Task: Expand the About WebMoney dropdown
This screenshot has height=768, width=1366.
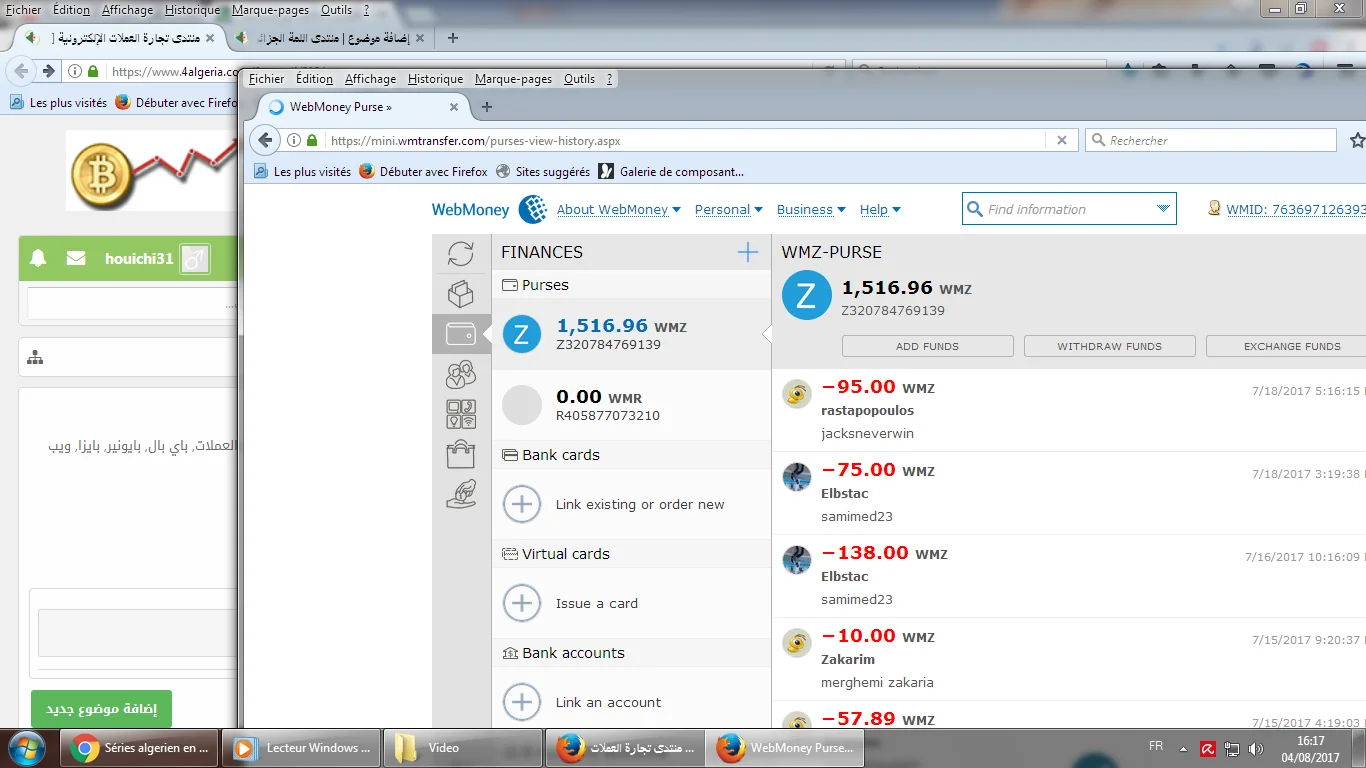Action: [x=618, y=210]
